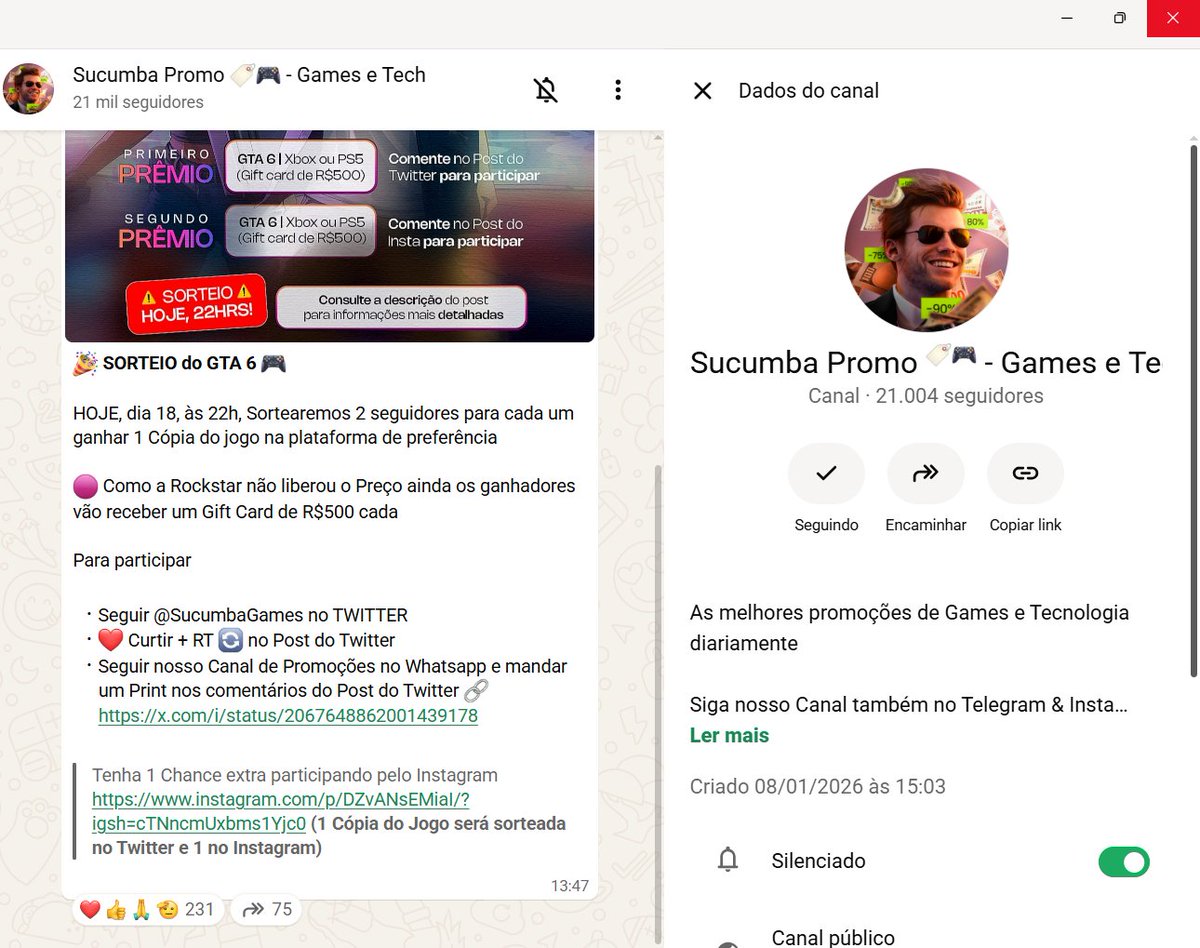The width and height of the screenshot is (1200, 948).
Task: Open the Instagram post link
Action: coord(280,811)
